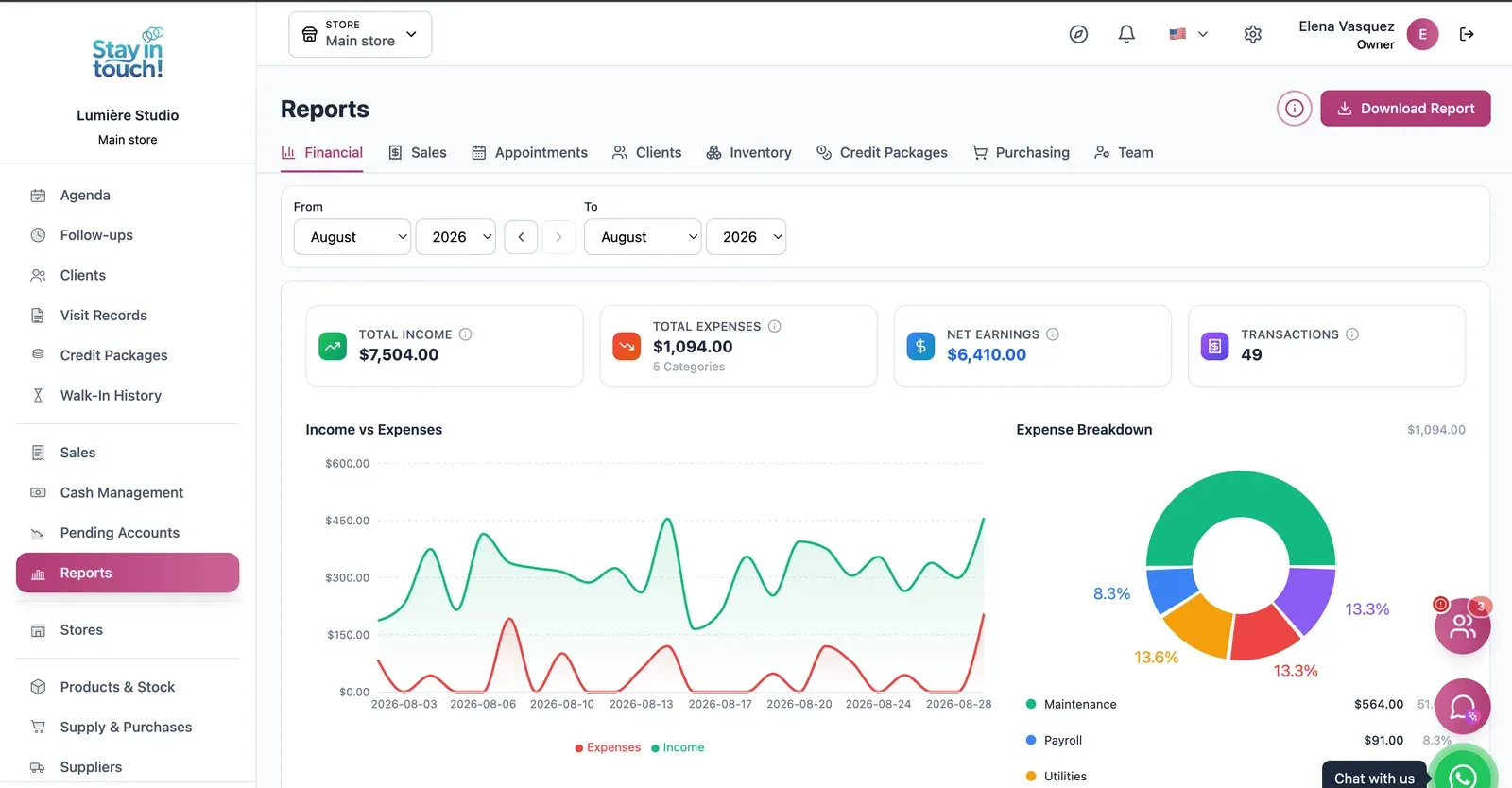
Task: Switch to the Appointments report tab
Action: [529, 152]
